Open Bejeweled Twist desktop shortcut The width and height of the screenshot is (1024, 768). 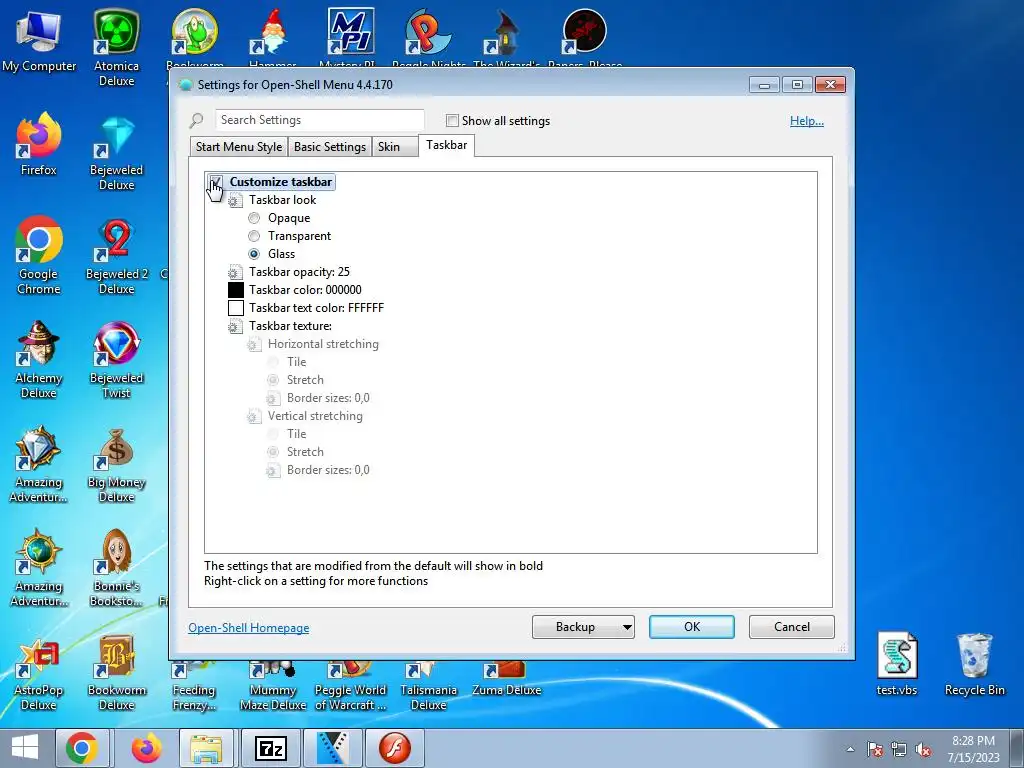click(116, 359)
